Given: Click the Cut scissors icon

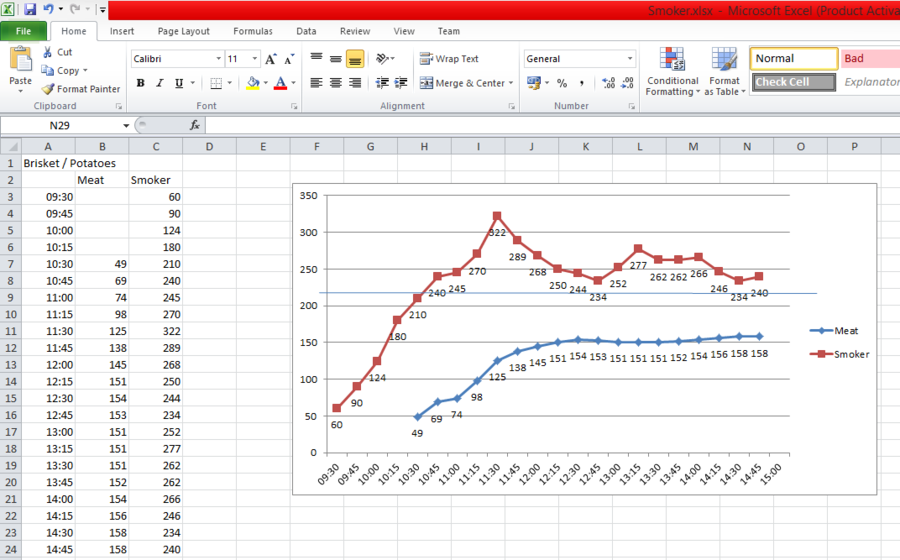Looking at the screenshot, I should point(48,52).
